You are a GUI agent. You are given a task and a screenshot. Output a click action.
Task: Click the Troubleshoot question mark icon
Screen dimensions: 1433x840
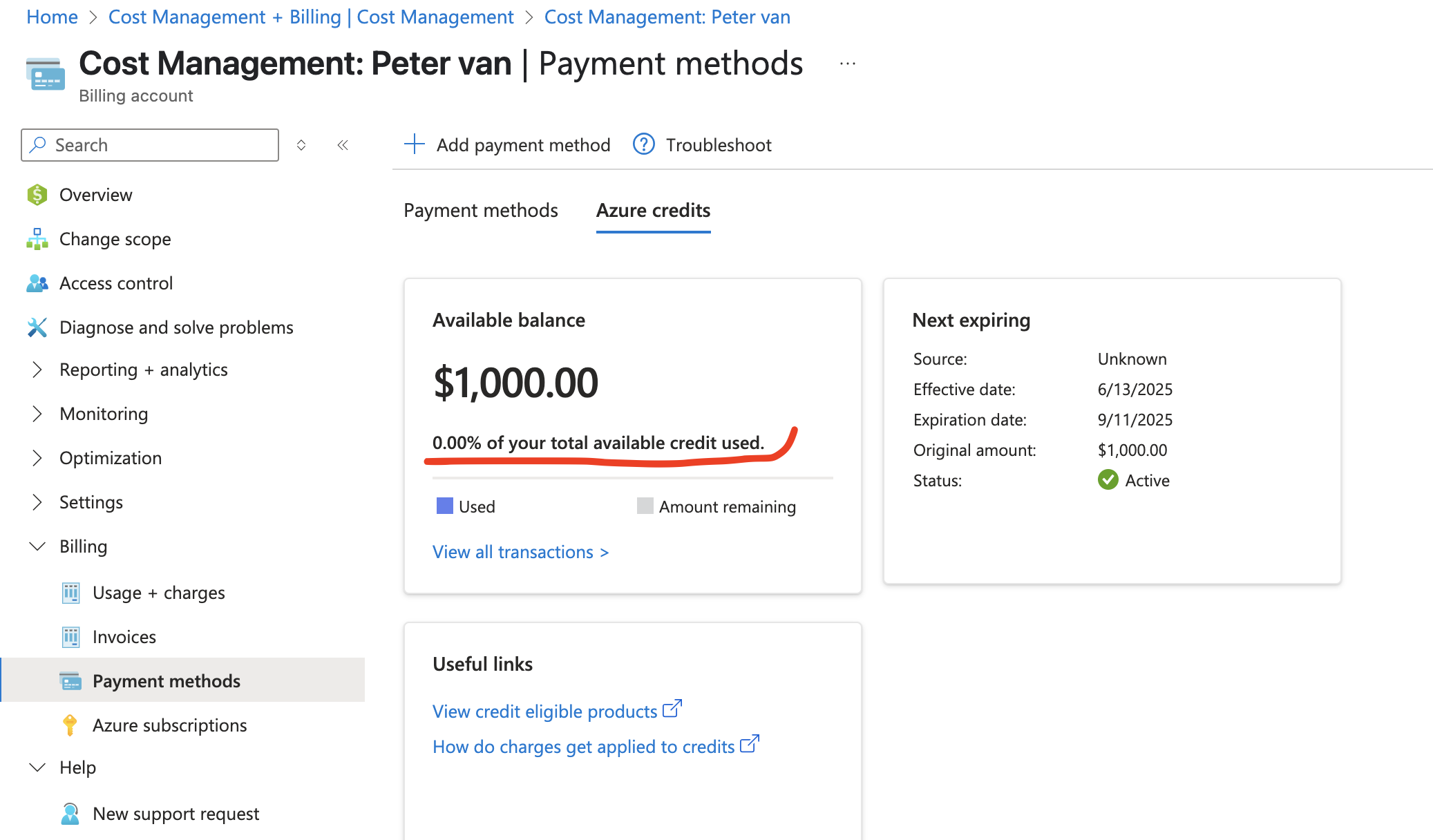pyautogui.click(x=644, y=144)
